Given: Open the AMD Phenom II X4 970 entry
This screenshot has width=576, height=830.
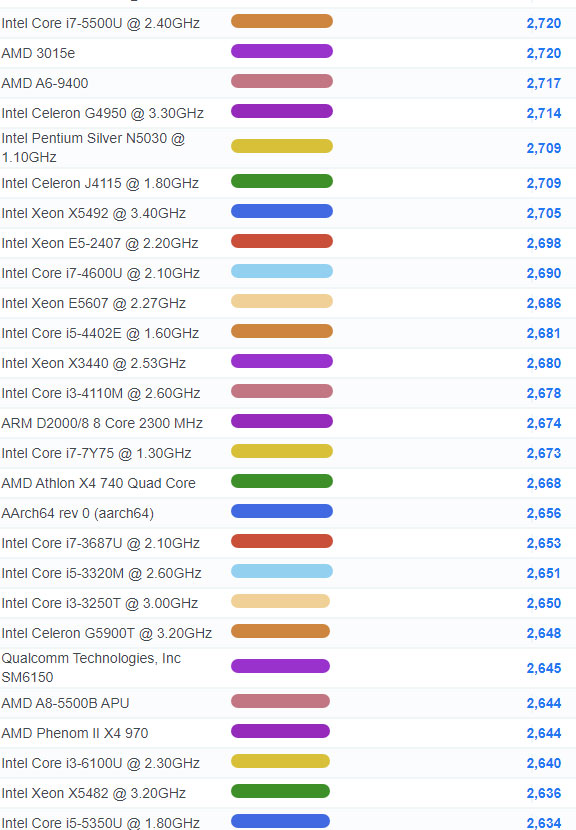Looking at the screenshot, I should [75, 733].
